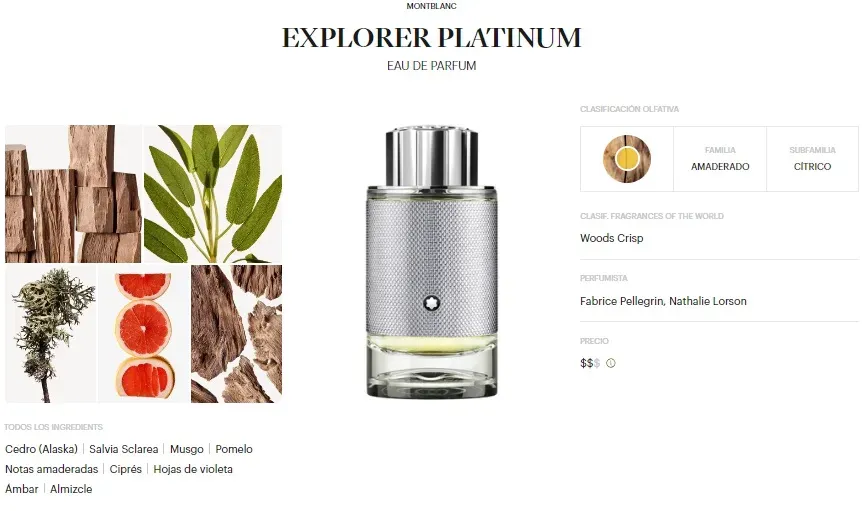Click the MONTBLANC brand link
The height and width of the screenshot is (511, 862).
click(432, 6)
